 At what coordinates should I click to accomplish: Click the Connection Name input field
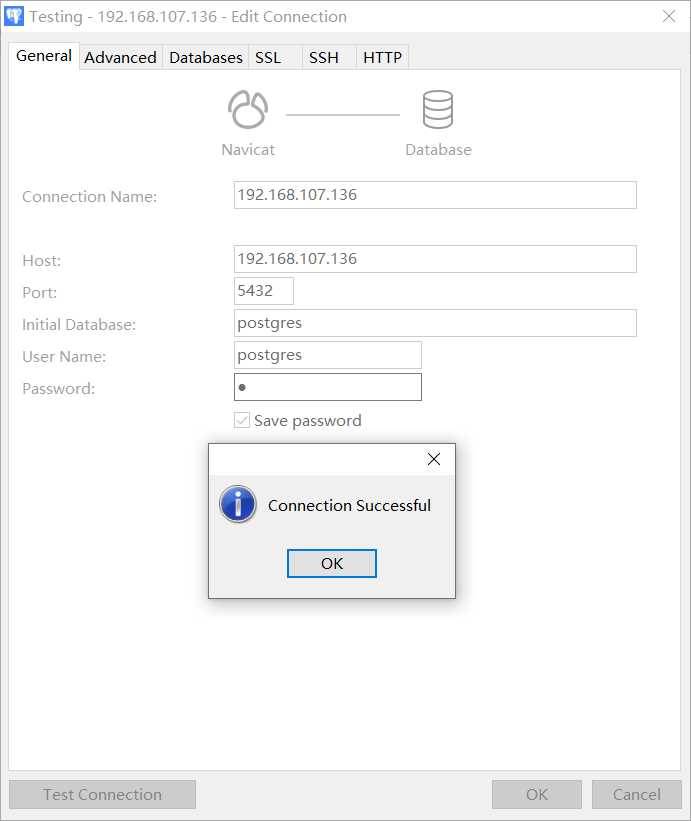[434, 195]
